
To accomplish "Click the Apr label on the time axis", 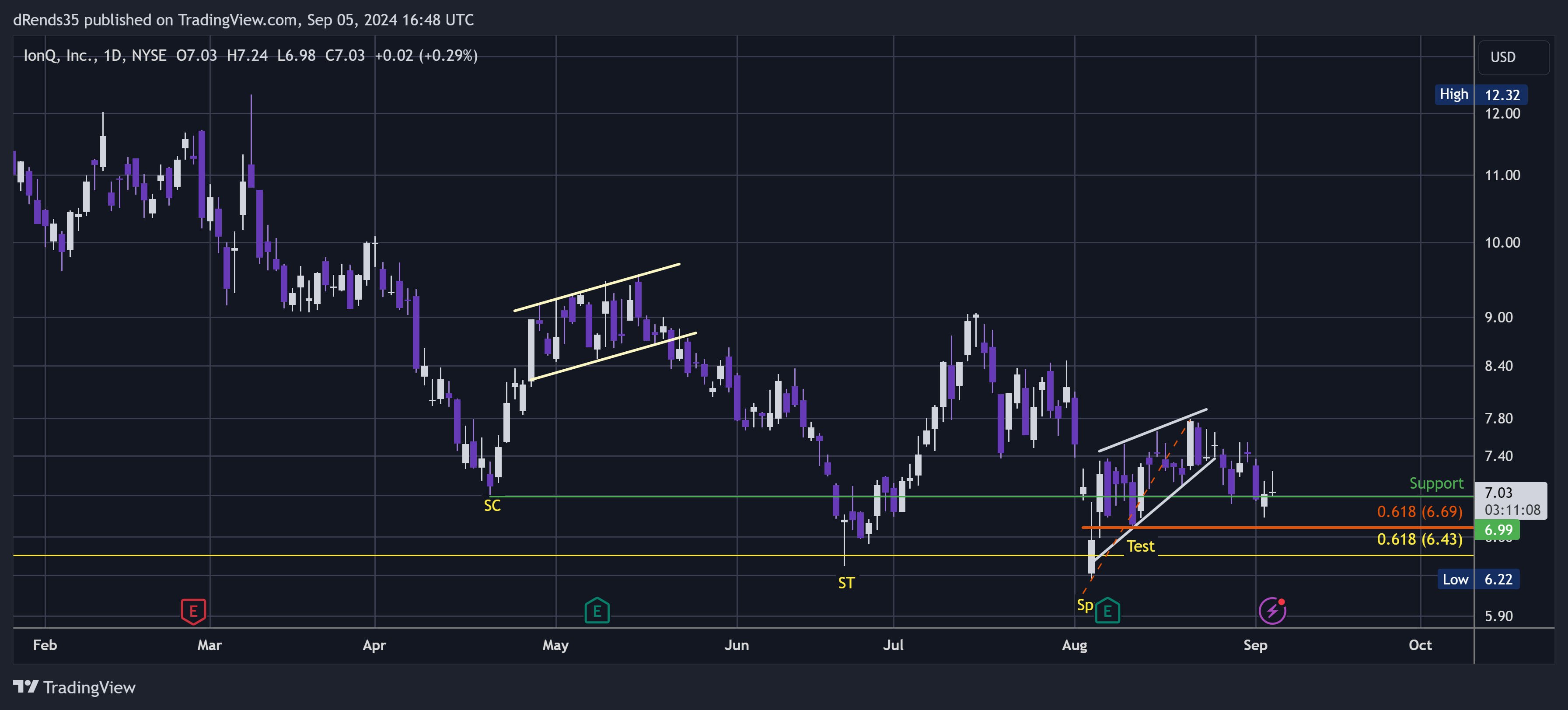I will [374, 645].
